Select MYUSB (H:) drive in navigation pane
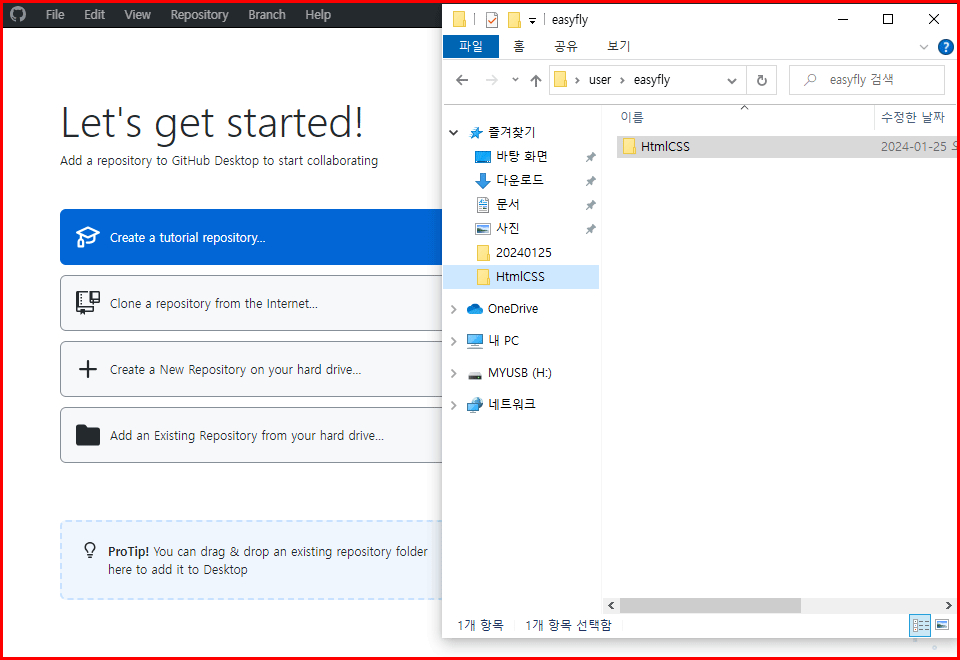Image resolution: width=960 pixels, height=660 pixels. coord(519,372)
